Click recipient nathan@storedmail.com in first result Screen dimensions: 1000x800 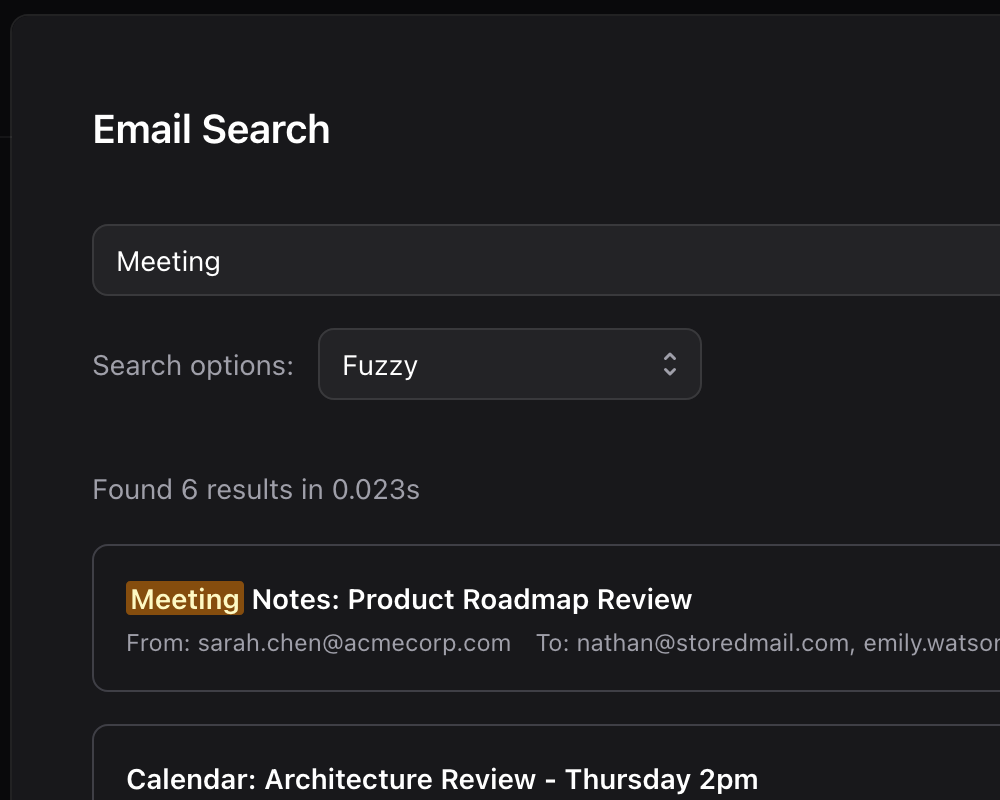[713, 643]
